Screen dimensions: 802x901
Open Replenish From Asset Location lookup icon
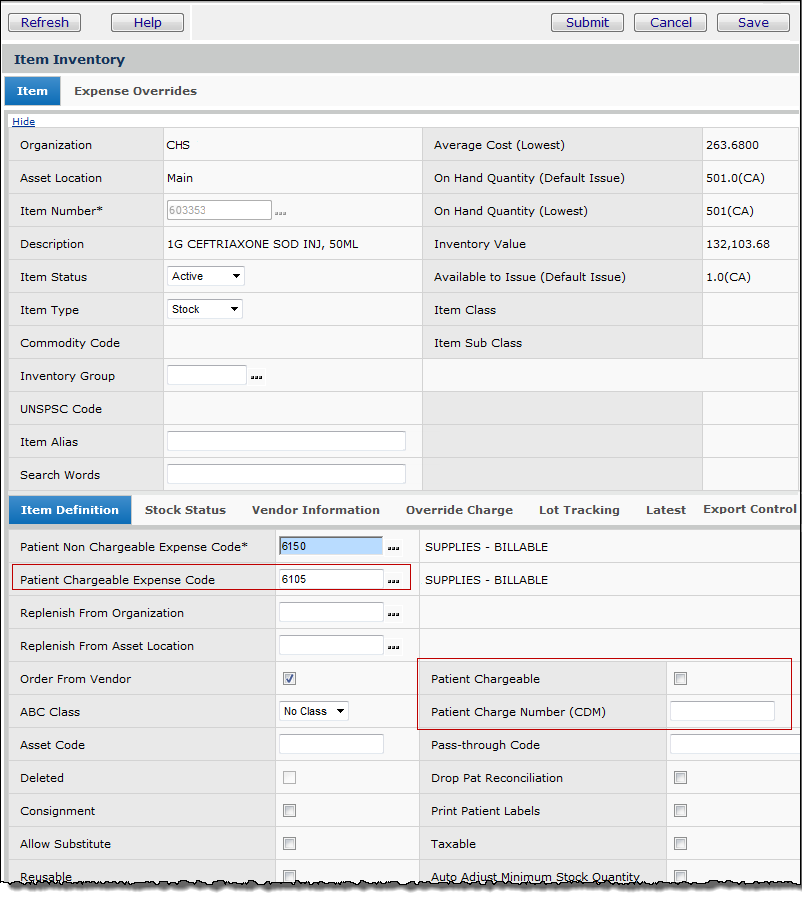(x=394, y=647)
